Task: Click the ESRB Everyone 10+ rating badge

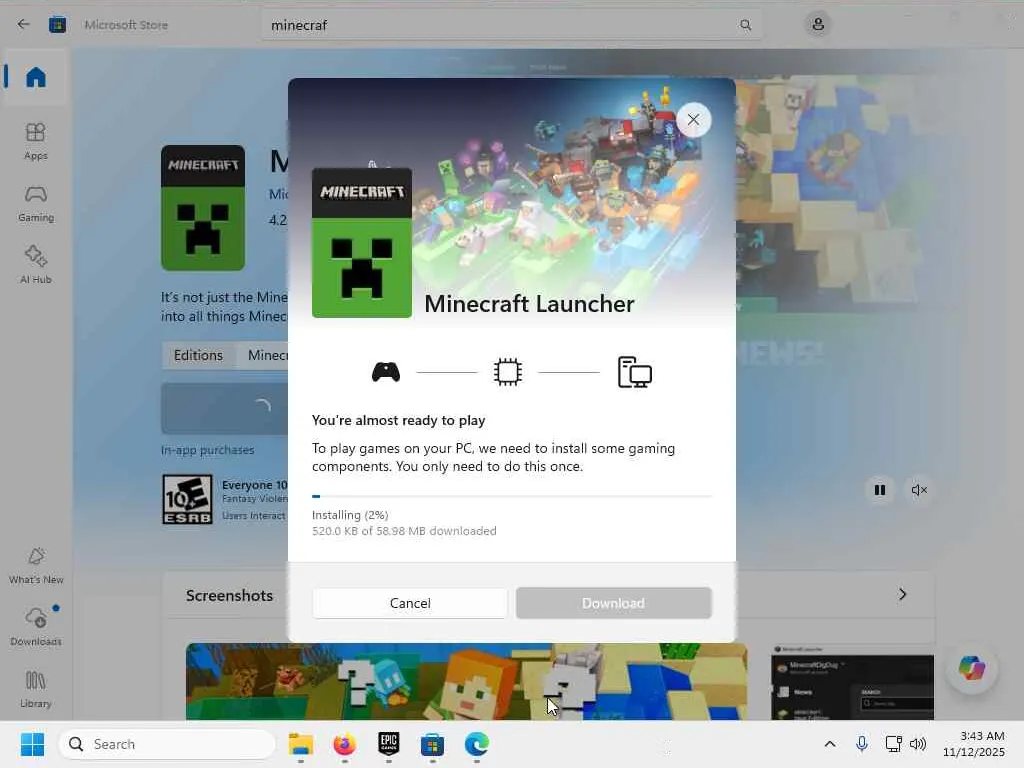Action: [x=187, y=500]
